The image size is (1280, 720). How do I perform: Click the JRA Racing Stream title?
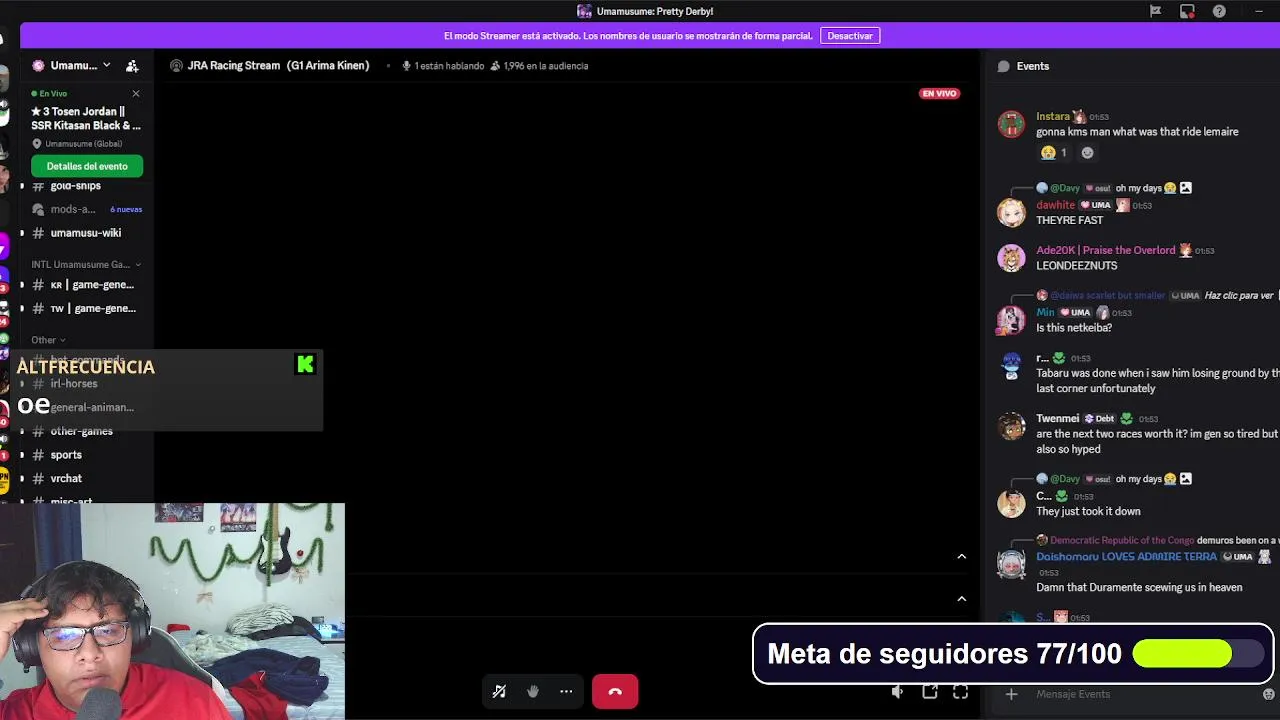278,66
